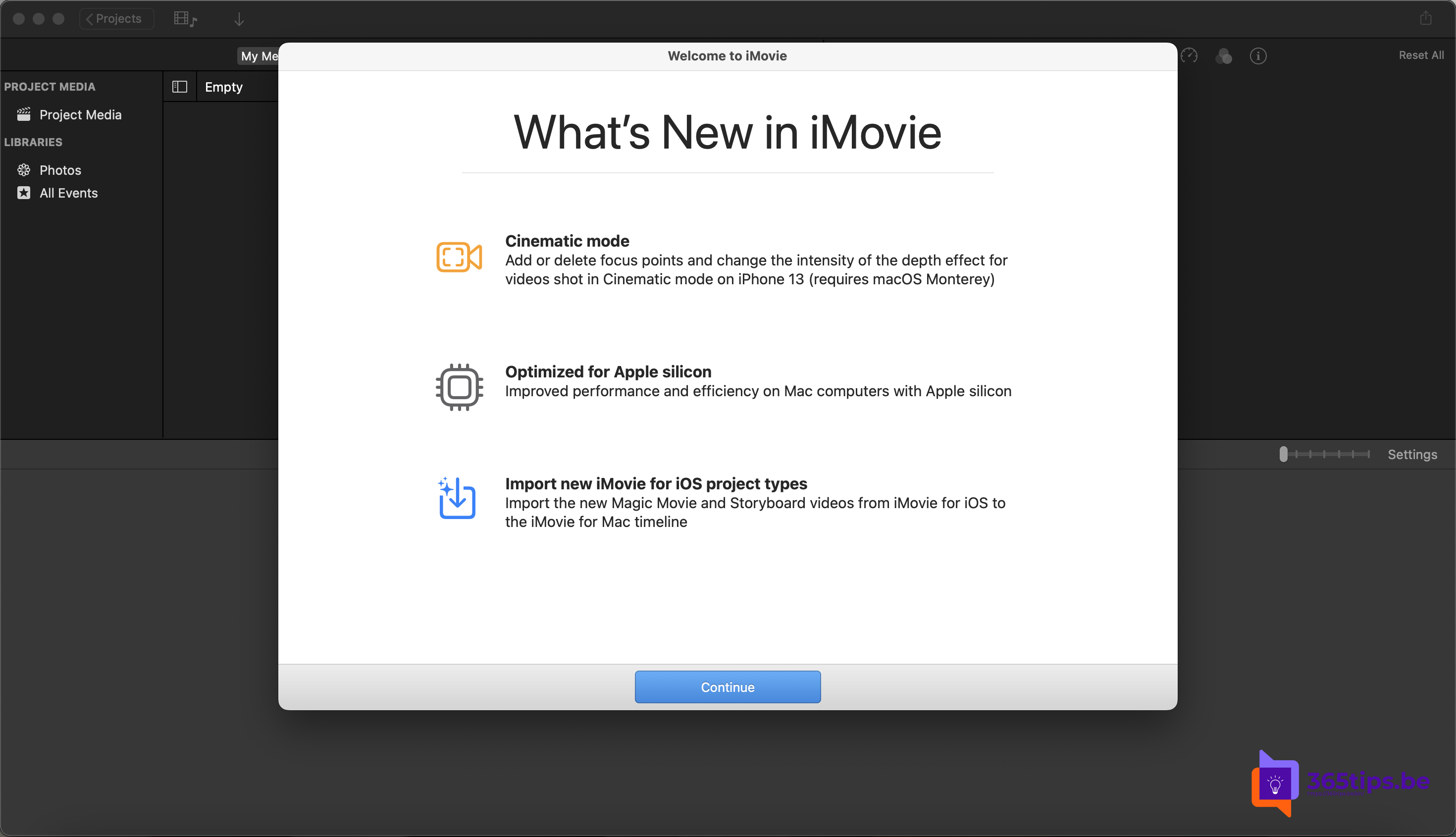Click the Welcome to iMovie dialog title
The width and height of the screenshot is (1456, 837).
tap(727, 56)
